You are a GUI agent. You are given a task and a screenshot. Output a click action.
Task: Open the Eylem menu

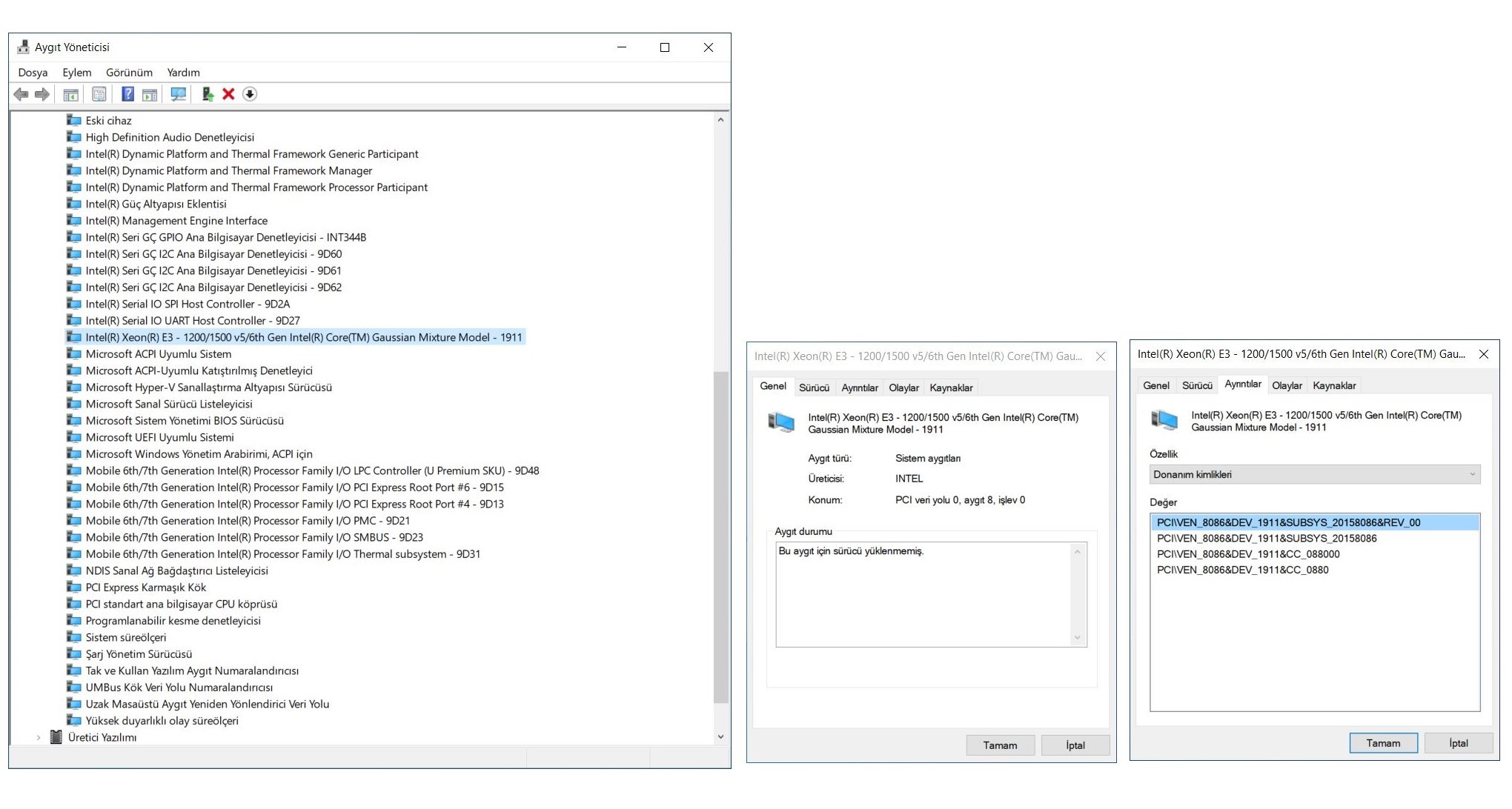click(x=76, y=73)
